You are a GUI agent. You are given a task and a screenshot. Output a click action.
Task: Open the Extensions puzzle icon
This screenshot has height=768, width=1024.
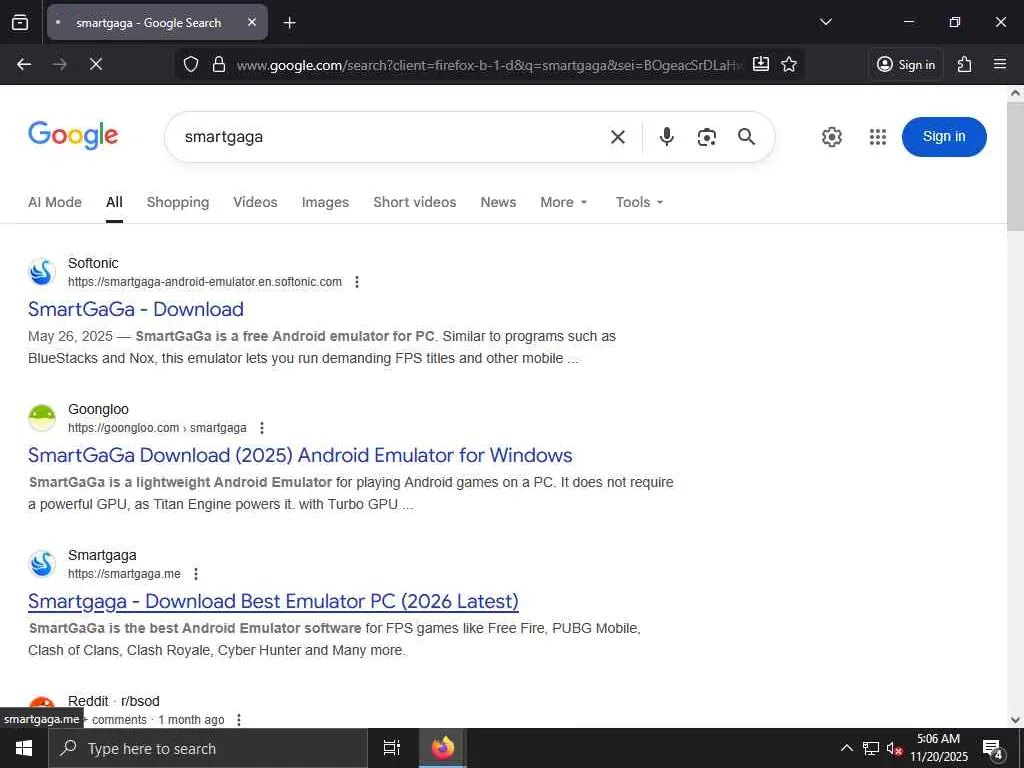tap(964, 64)
